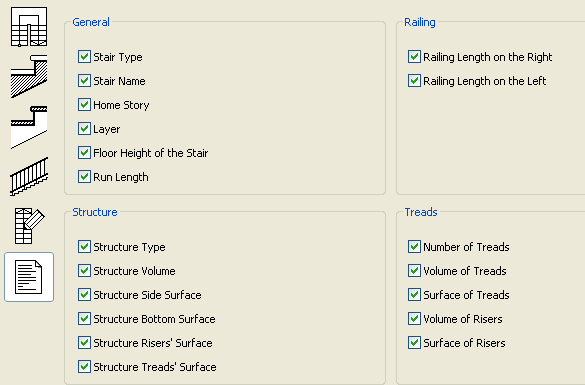
Task: Toggle the Stair Name checkbox
Action: [84, 81]
